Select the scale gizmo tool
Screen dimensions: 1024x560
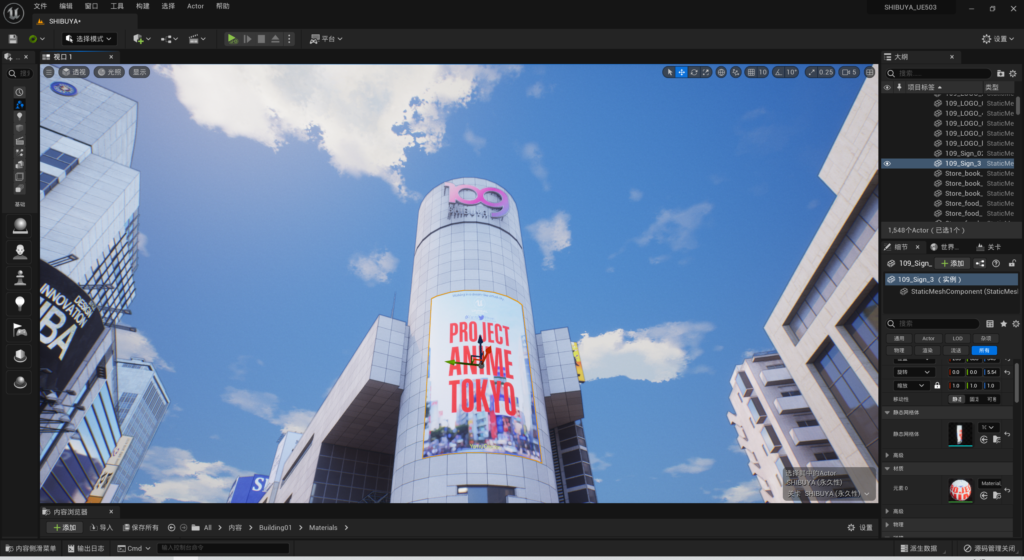pyautogui.click(x=706, y=72)
